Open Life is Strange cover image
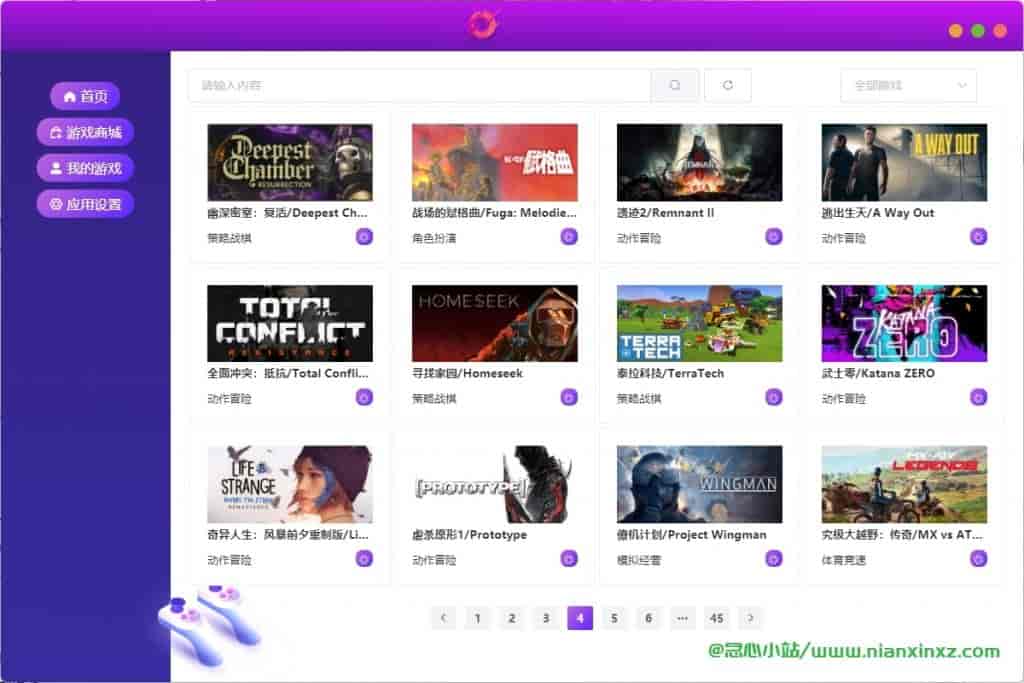1024x683 pixels. [x=290, y=484]
